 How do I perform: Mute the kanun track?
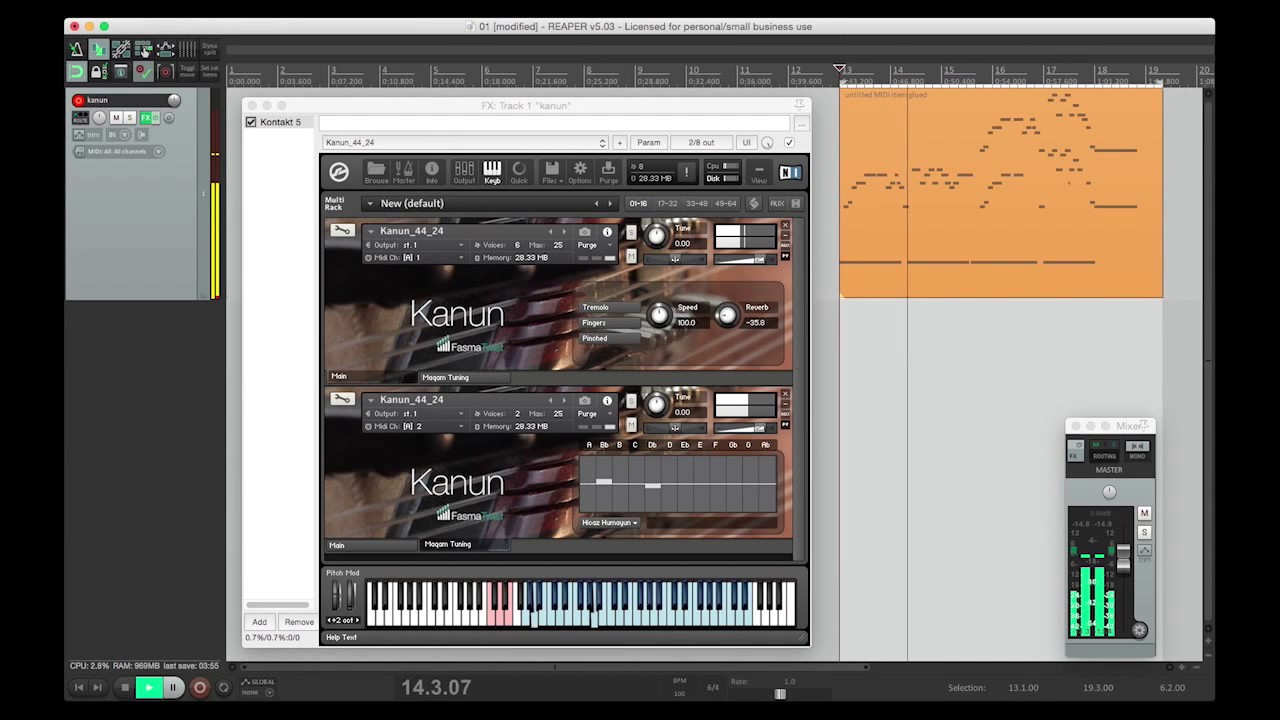pos(116,118)
